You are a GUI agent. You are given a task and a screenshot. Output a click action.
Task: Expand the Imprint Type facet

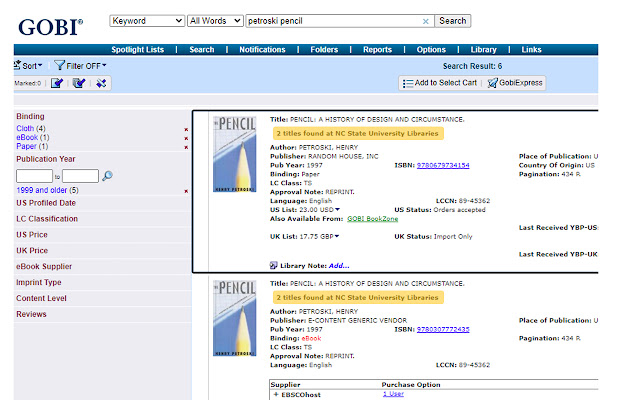coord(39,282)
